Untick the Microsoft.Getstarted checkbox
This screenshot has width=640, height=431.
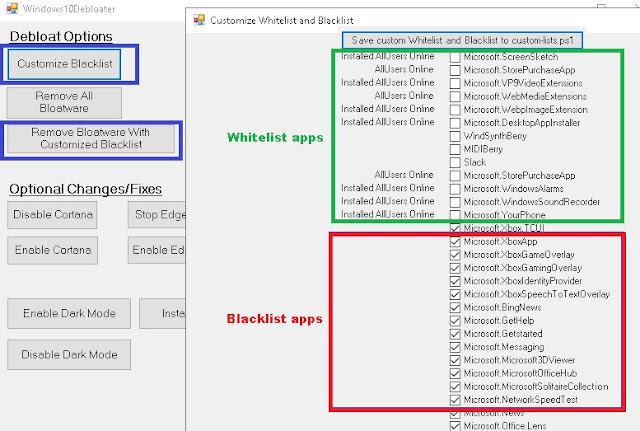click(455, 334)
